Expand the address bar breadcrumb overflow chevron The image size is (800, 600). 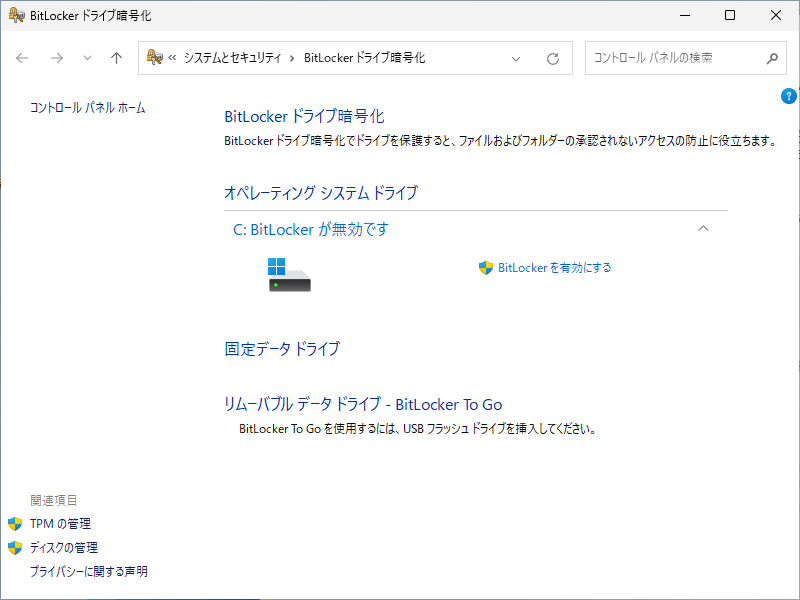coord(172,58)
